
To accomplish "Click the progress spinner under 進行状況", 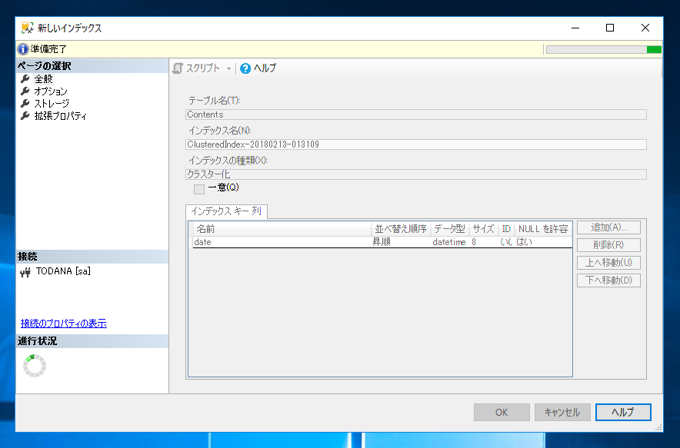I will (x=35, y=366).
